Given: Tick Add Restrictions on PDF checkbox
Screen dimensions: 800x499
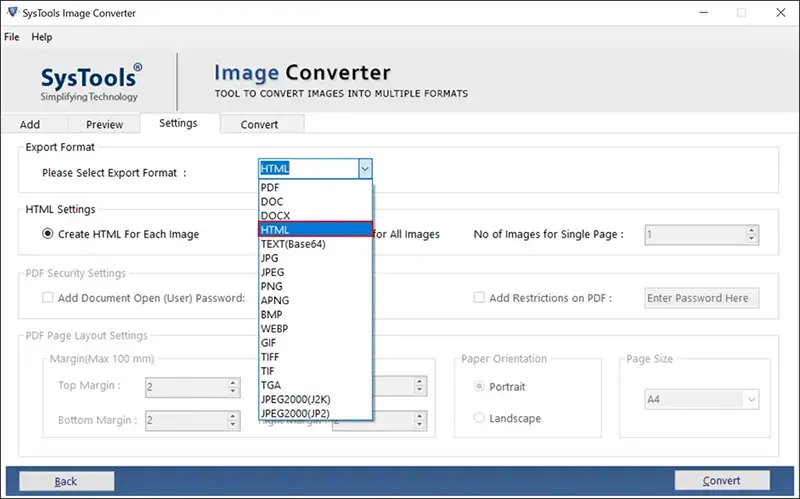Looking at the screenshot, I should pyautogui.click(x=479, y=297).
